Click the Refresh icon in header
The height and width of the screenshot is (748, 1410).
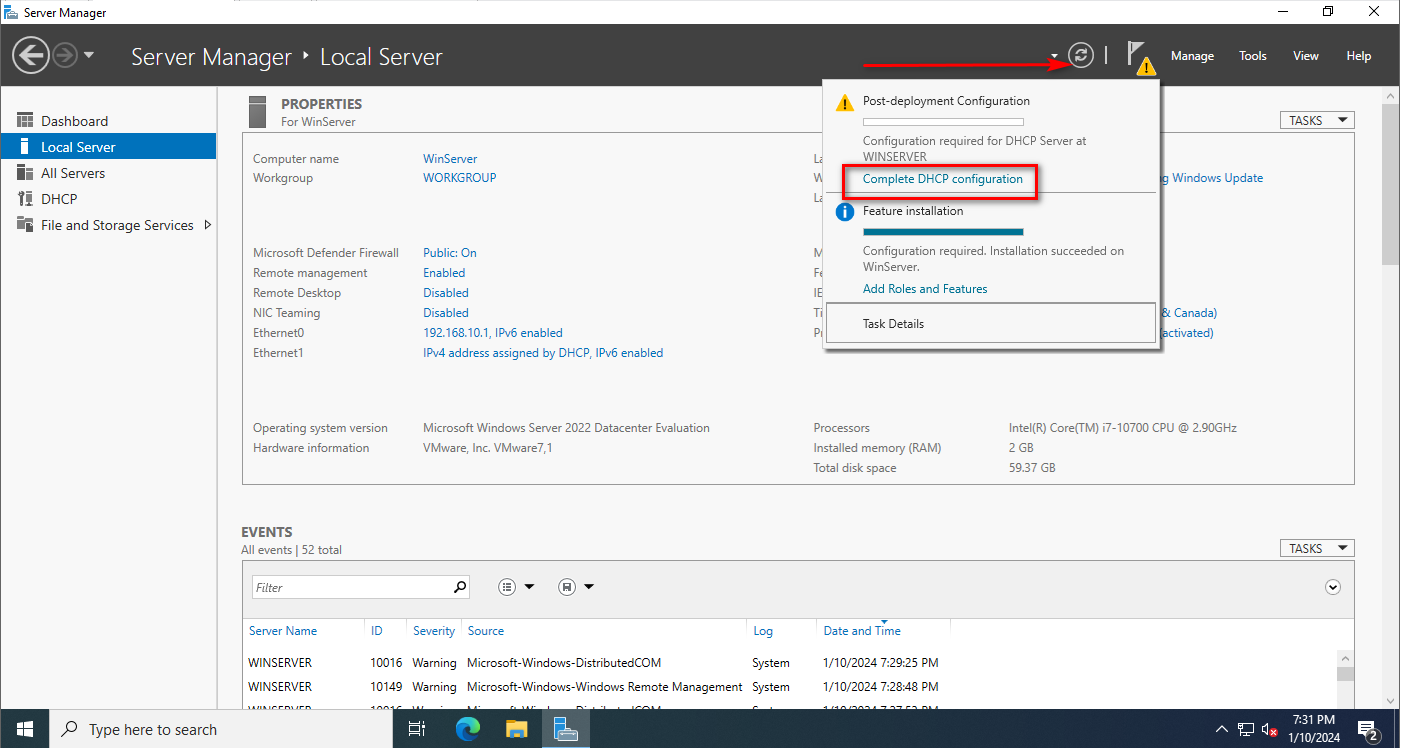point(1080,55)
